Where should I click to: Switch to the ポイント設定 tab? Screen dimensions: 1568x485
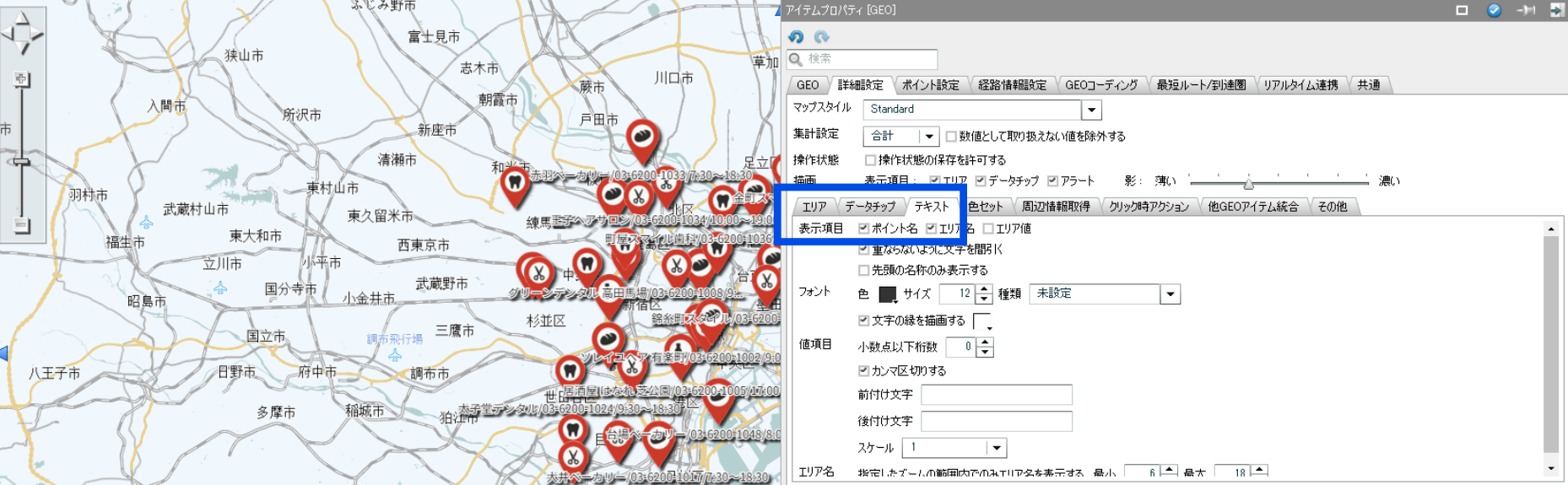930,85
